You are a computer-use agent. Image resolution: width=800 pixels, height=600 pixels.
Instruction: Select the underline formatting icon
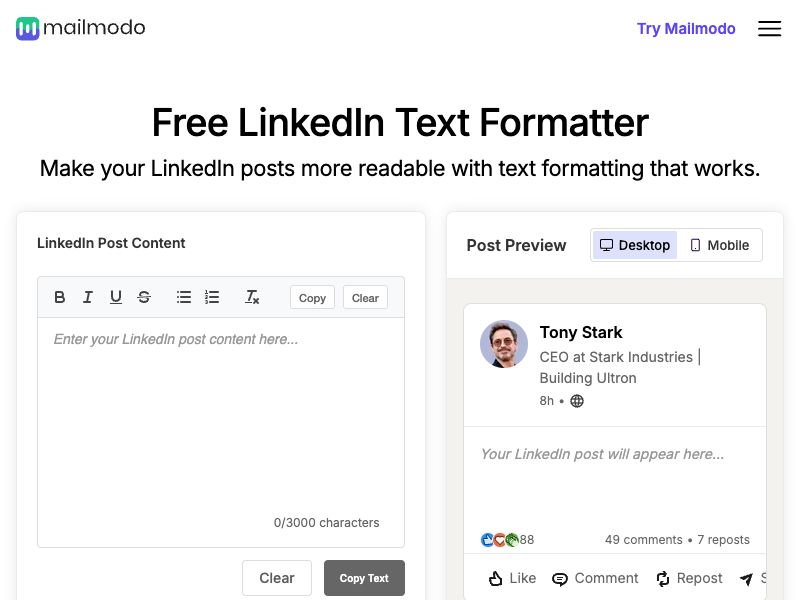[115, 297]
